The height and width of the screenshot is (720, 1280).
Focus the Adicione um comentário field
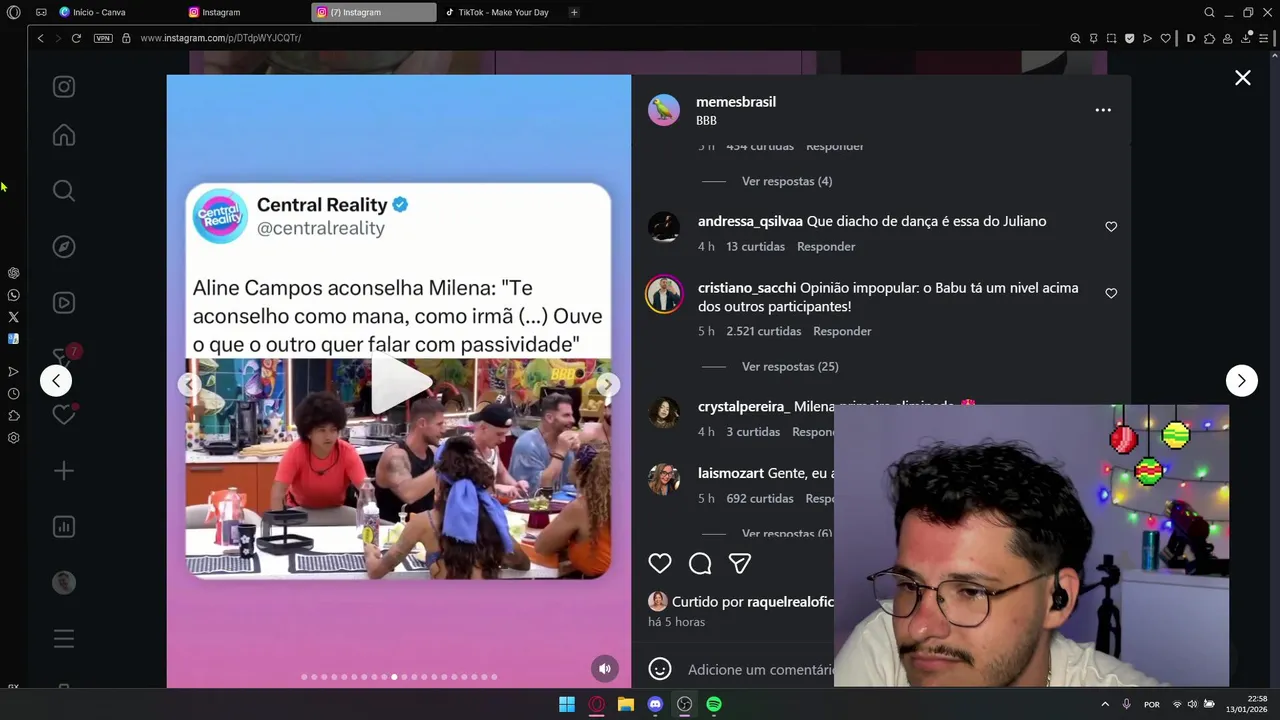(x=760, y=669)
